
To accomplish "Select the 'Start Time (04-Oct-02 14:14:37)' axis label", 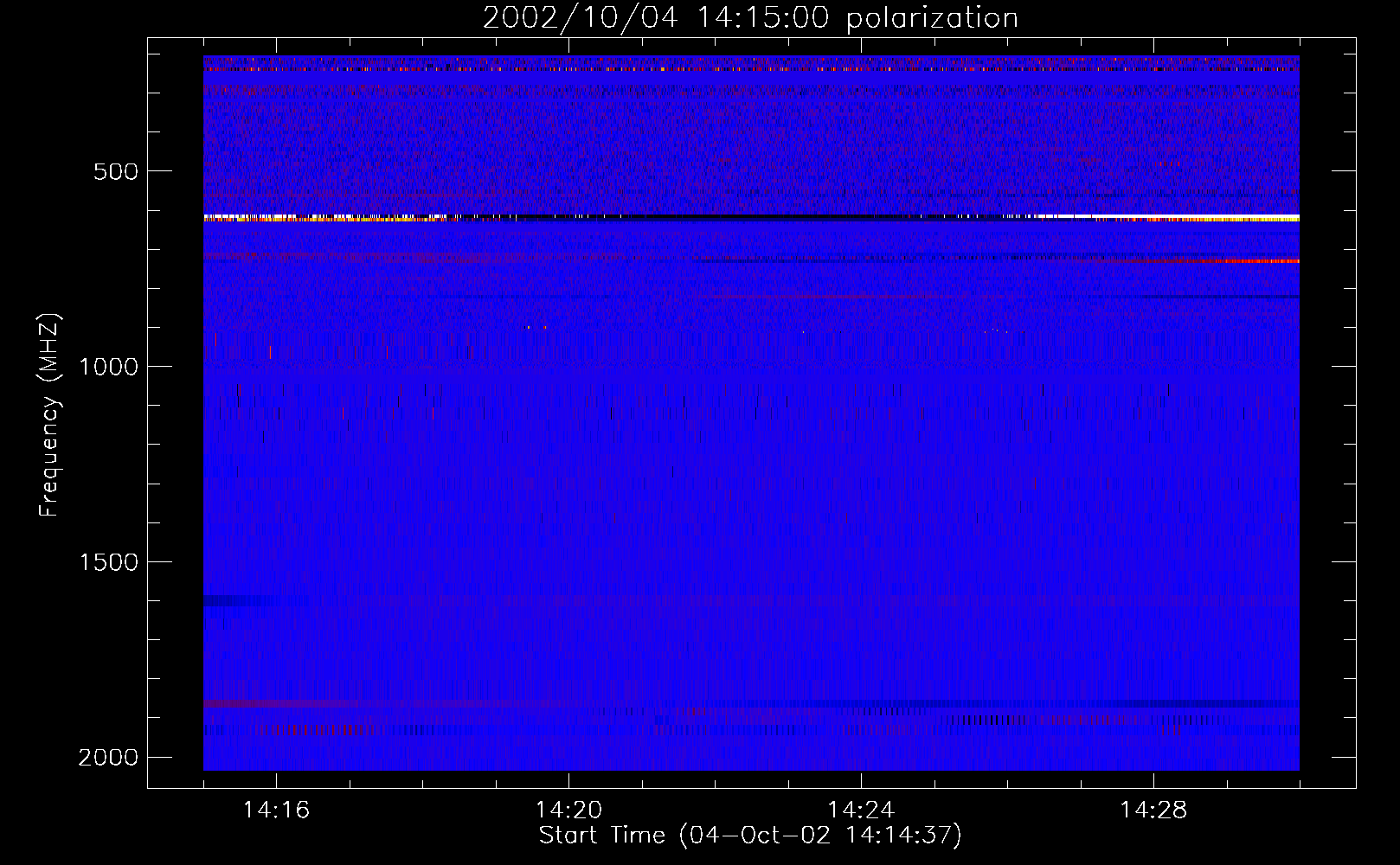I will pos(750,836).
